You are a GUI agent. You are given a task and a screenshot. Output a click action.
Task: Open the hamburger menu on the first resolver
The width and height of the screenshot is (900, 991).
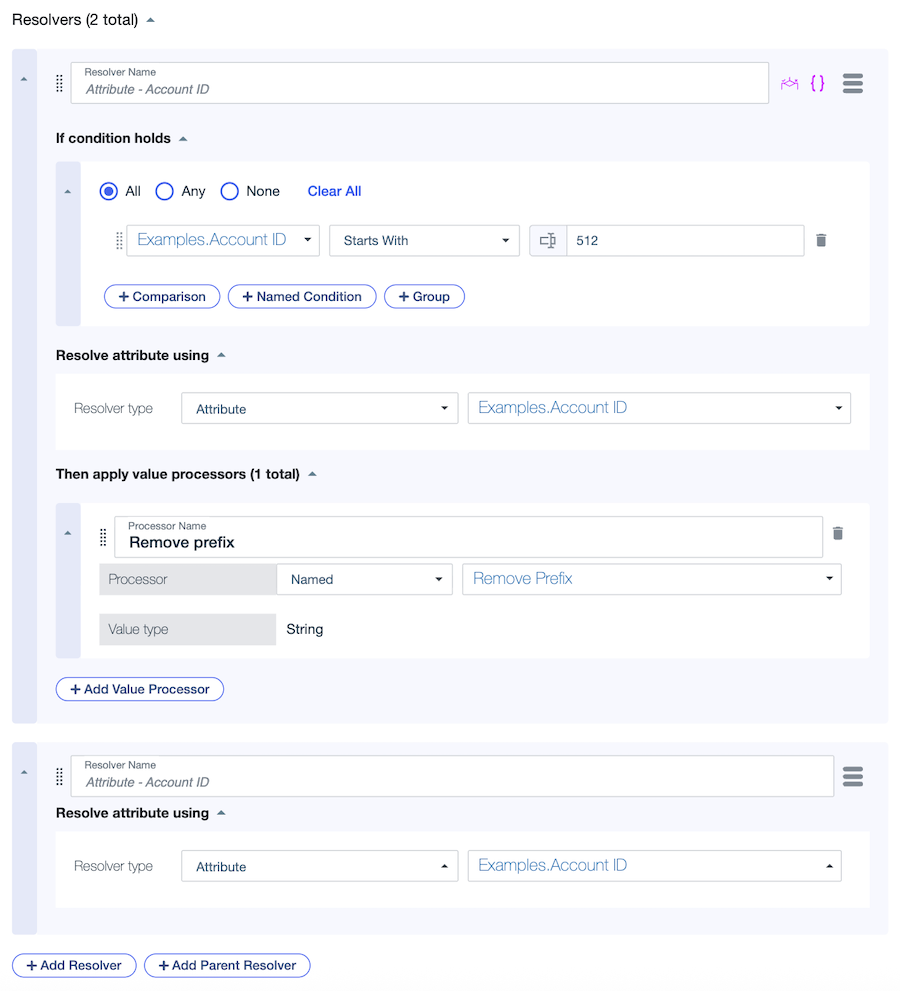pos(852,83)
